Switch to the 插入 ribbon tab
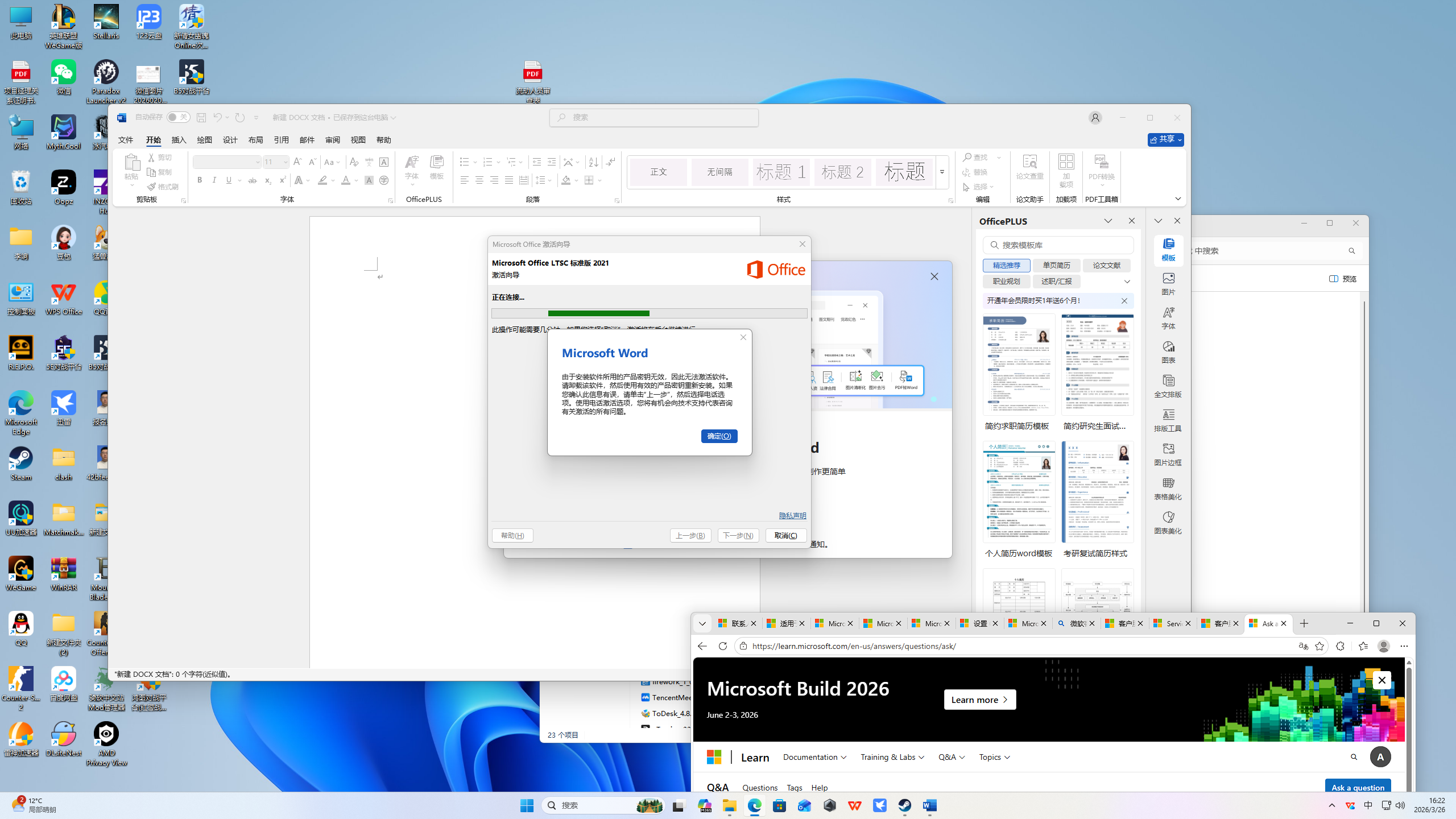 tap(179, 140)
